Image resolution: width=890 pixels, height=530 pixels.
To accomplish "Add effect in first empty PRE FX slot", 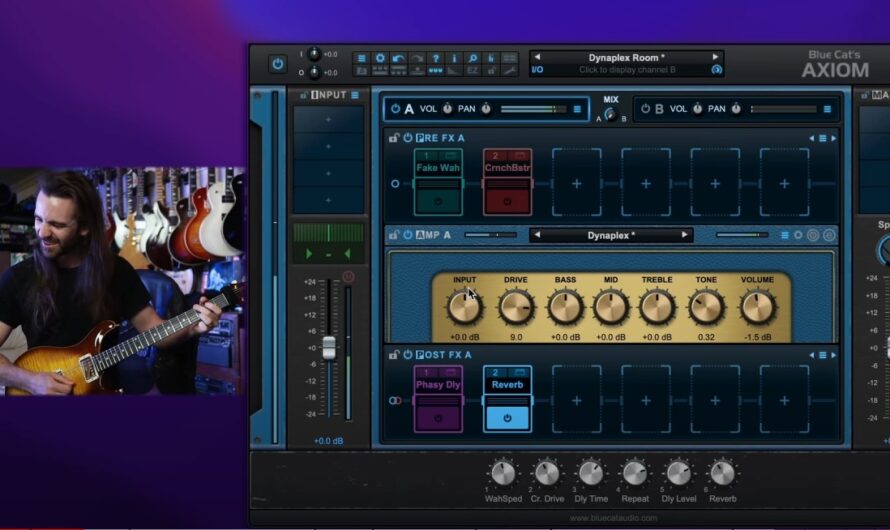I will coord(577,183).
